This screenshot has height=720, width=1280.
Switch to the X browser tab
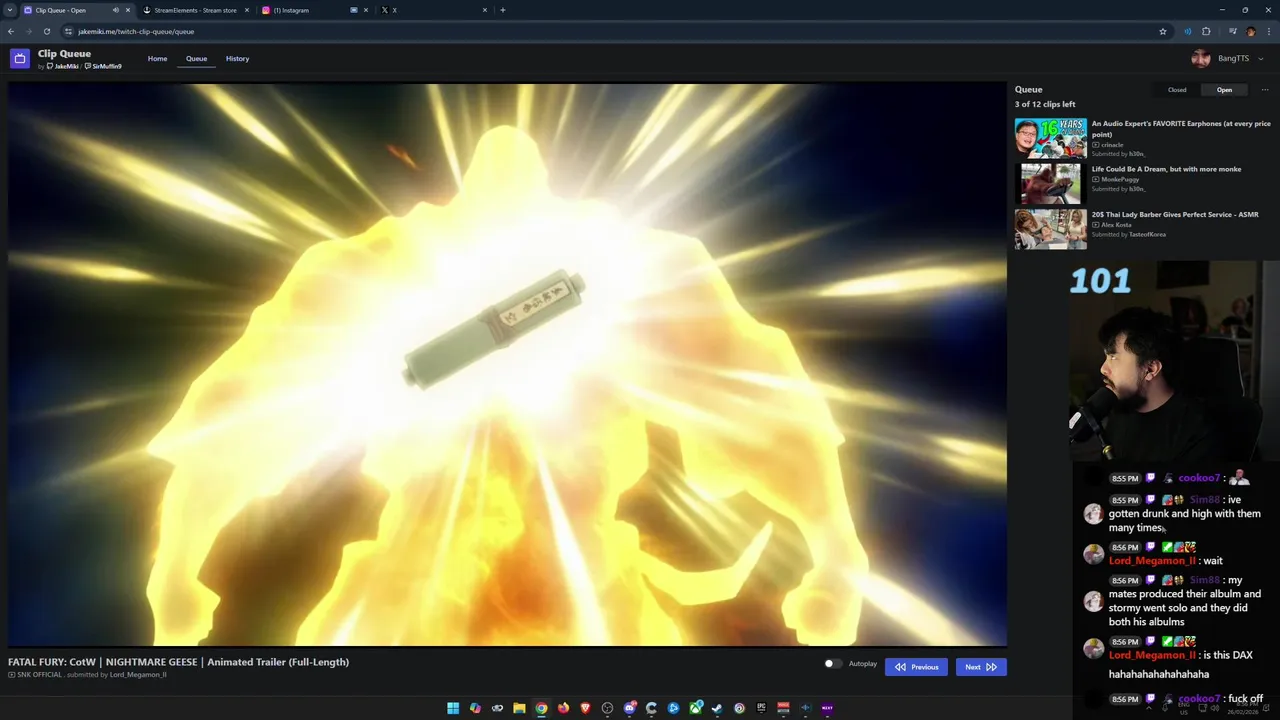coord(433,10)
